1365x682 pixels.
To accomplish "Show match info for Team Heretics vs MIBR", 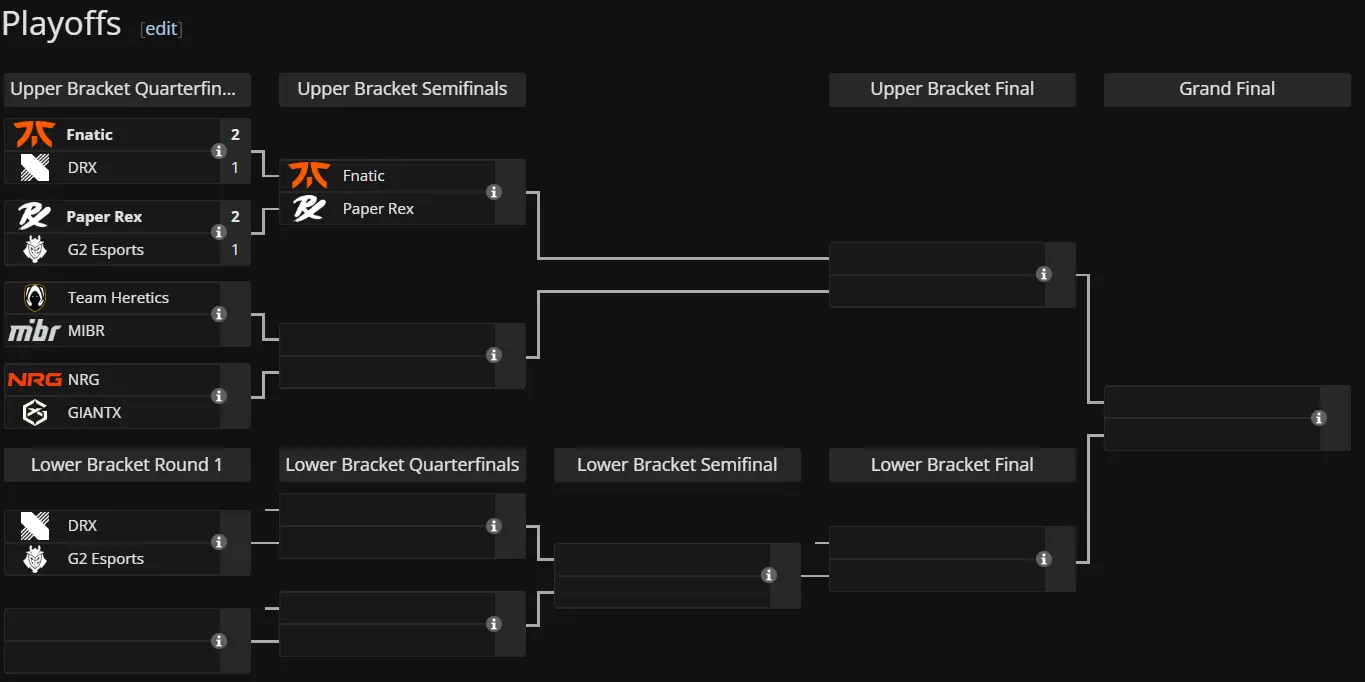I will 219,314.
